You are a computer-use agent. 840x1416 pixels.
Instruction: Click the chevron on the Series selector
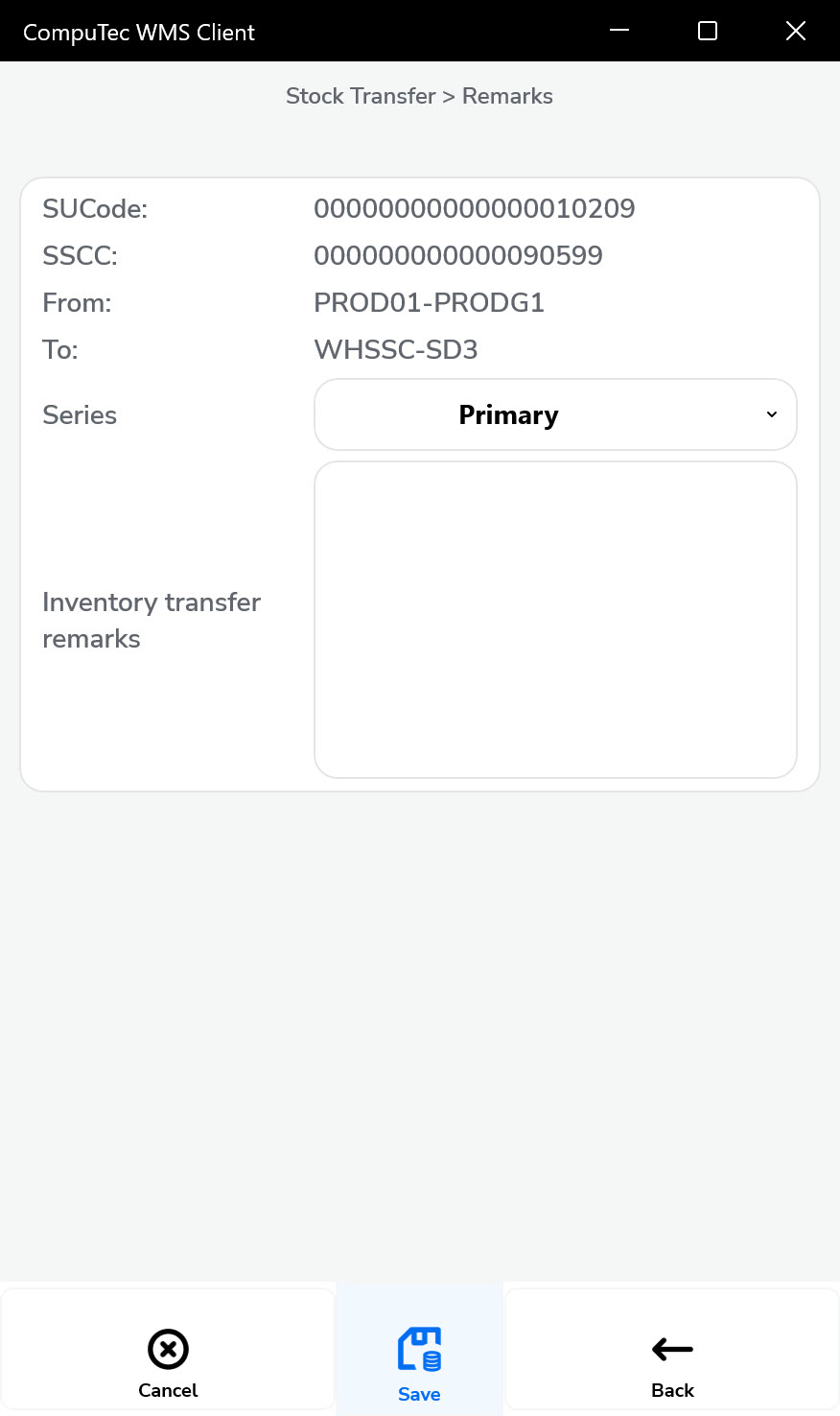[771, 414]
